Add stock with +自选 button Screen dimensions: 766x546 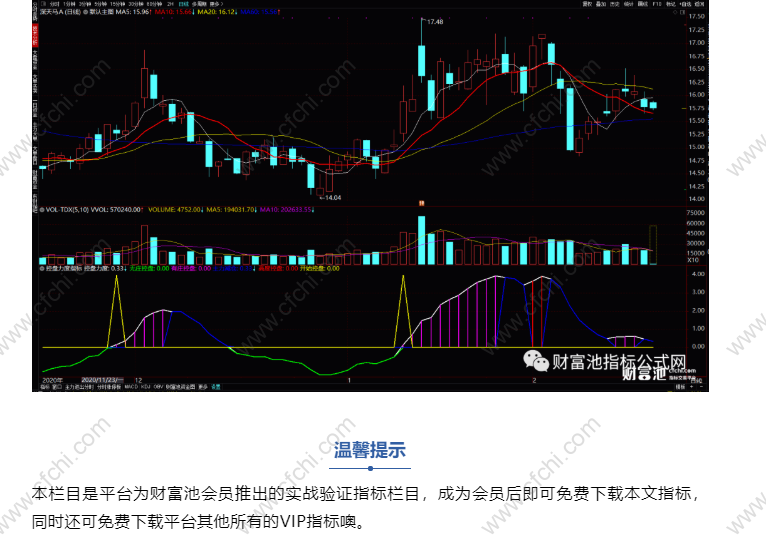coord(685,4)
